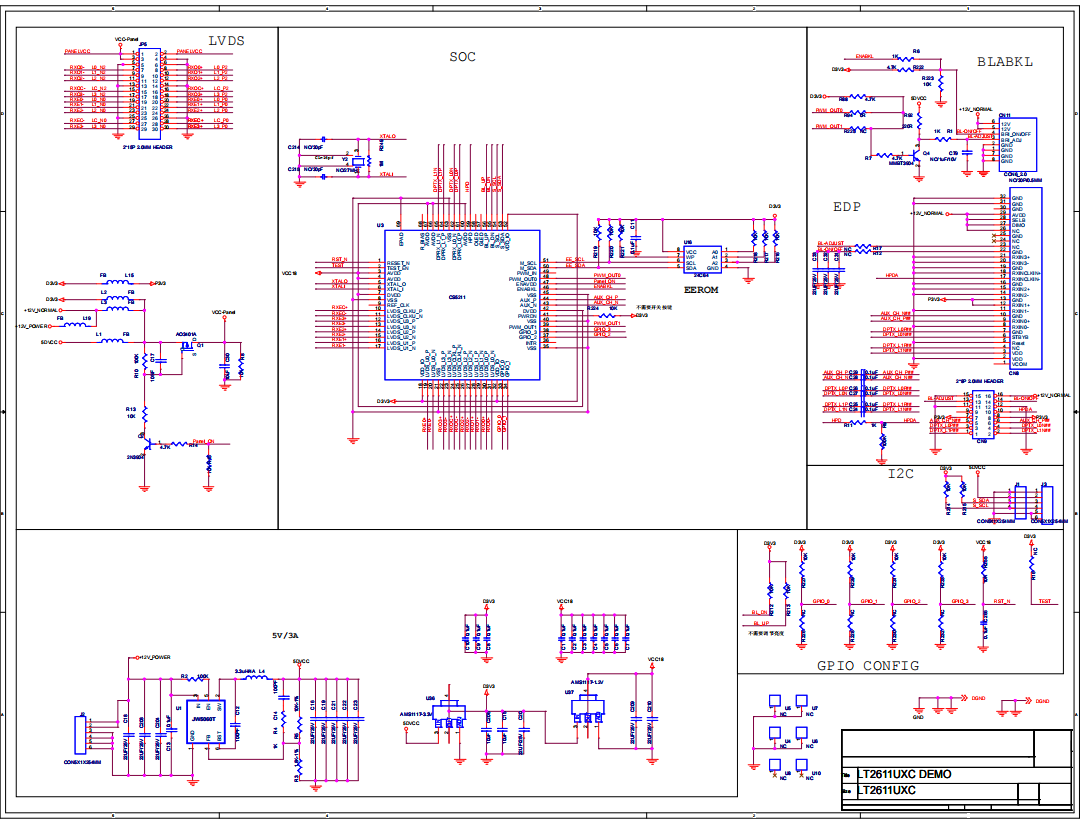The height and width of the screenshot is (821, 1084).
Task: Click the 5V/3A power section label
Action: click(285, 635)
